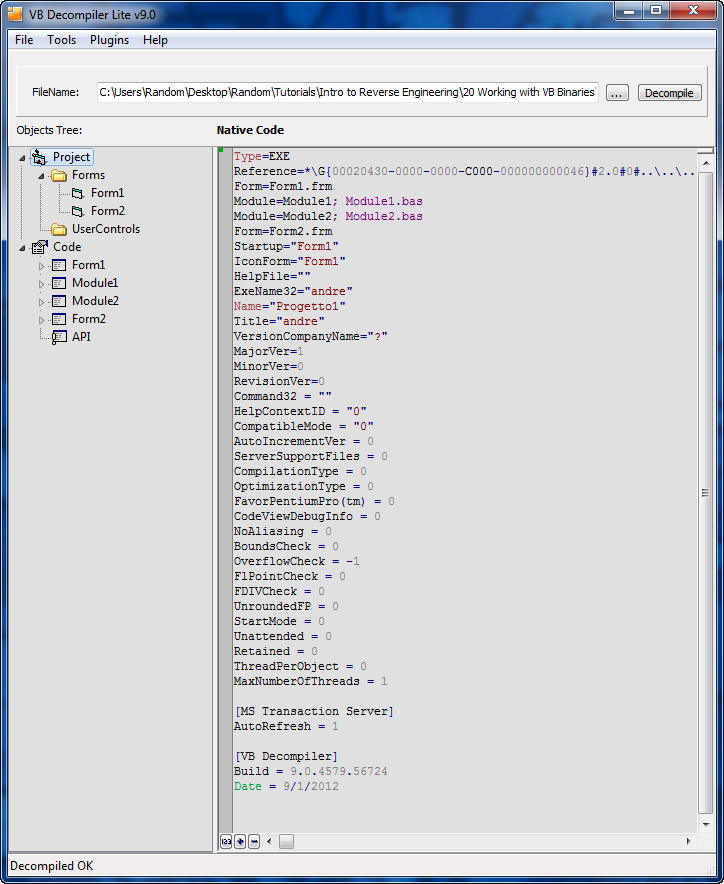Click the UserControls folder icon
724x884 pixels.
(59, 229)
